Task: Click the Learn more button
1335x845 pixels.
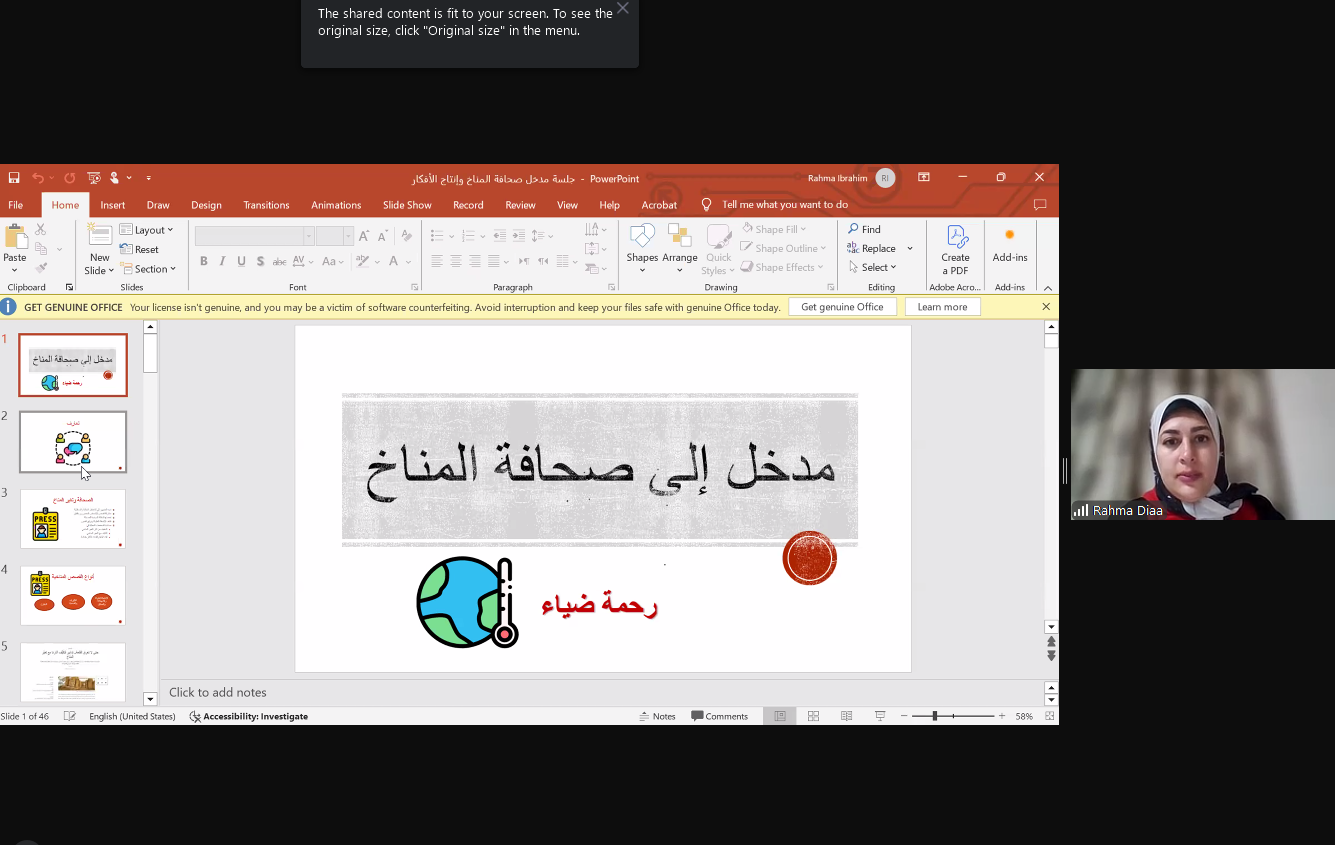Action: (x=942, y=307)
